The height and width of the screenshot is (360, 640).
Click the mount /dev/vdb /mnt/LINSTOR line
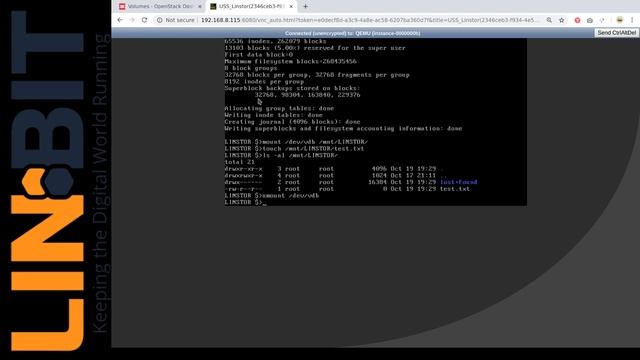pos(296,142)
